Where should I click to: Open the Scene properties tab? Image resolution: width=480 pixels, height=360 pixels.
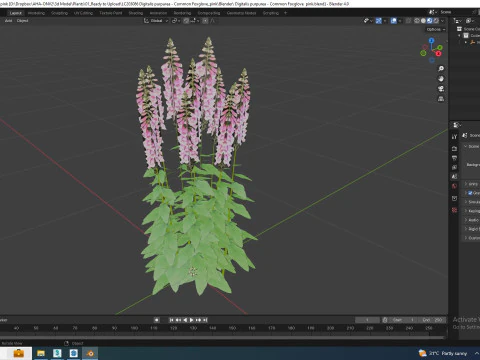(x=454, y=177)
